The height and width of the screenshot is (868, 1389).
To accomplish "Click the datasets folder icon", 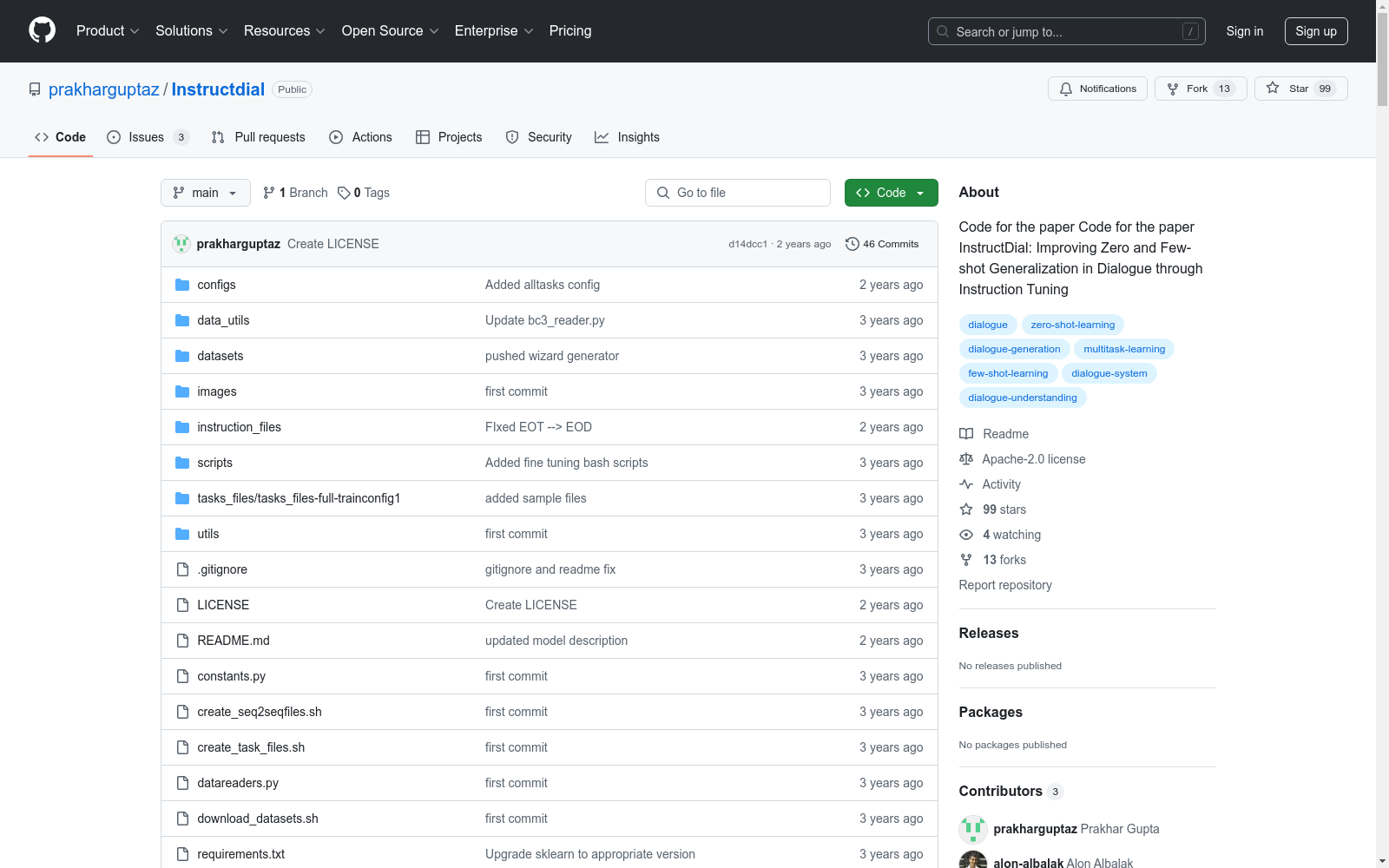I will pyautogui.click(x=182, y=356).
